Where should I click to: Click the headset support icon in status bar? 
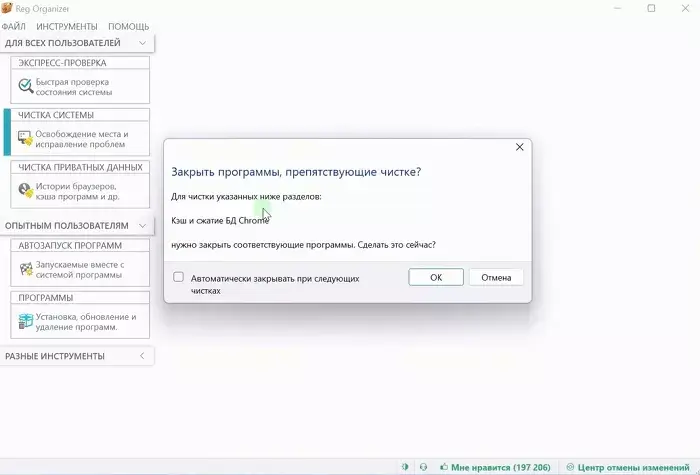(423, 466)
